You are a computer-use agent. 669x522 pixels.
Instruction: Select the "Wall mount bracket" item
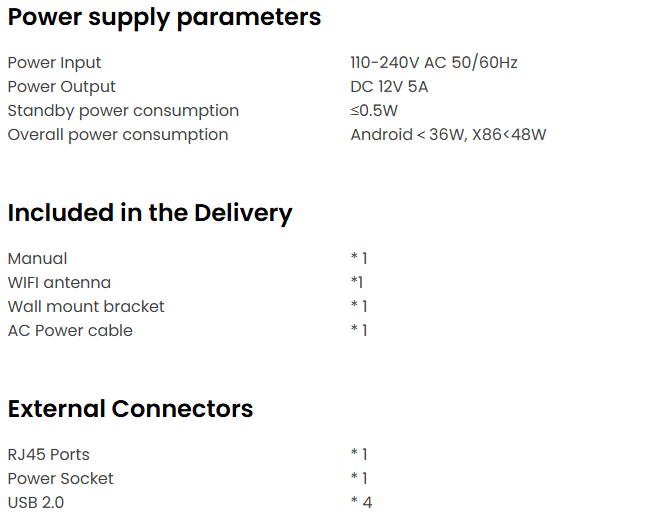tap(86, 307)
